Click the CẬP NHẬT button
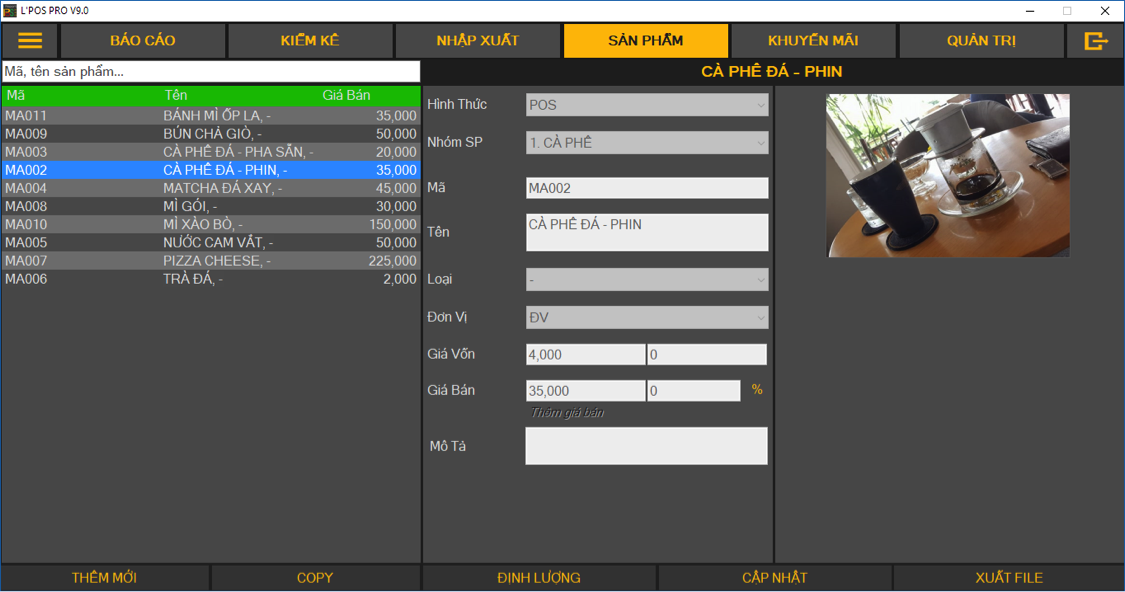 pos(775,578)
